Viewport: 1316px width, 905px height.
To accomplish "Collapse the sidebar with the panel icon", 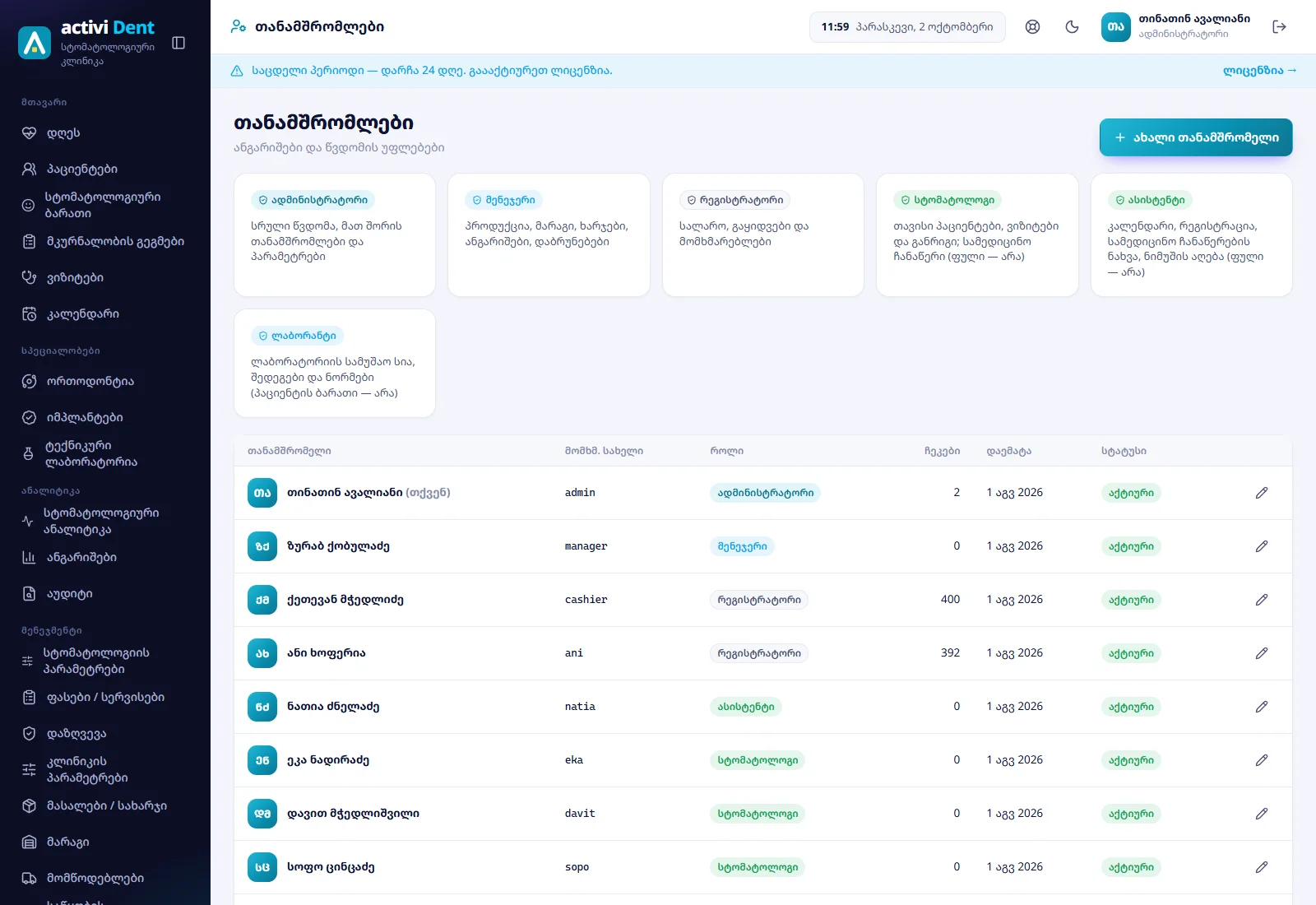I will click(178, 43).
